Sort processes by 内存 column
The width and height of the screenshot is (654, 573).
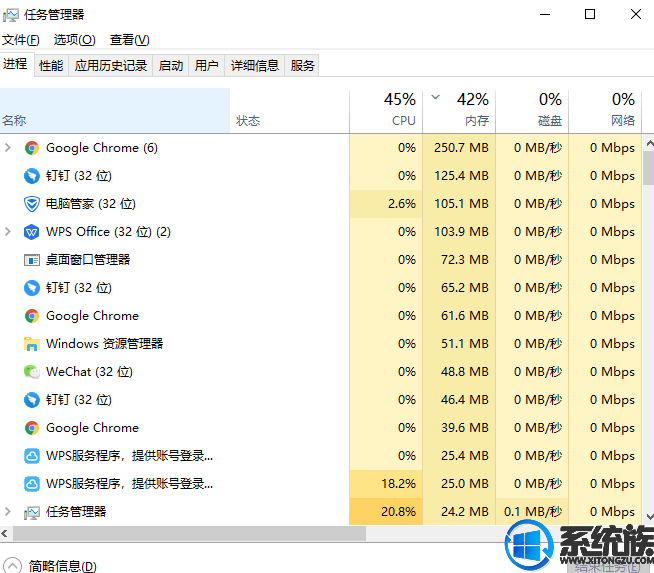tap(459, 111)
